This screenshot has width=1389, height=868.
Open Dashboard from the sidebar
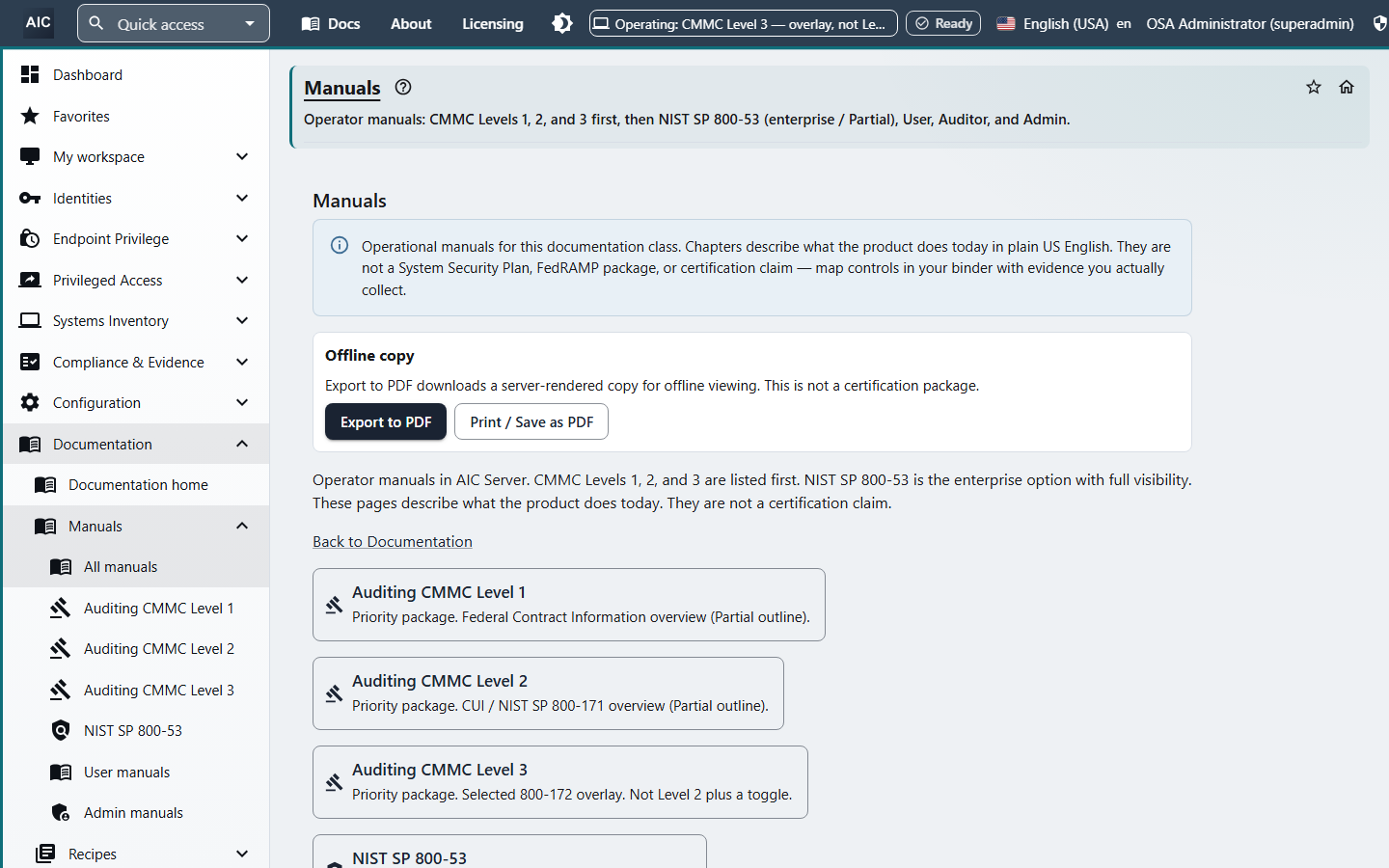(x=136, y=74)
